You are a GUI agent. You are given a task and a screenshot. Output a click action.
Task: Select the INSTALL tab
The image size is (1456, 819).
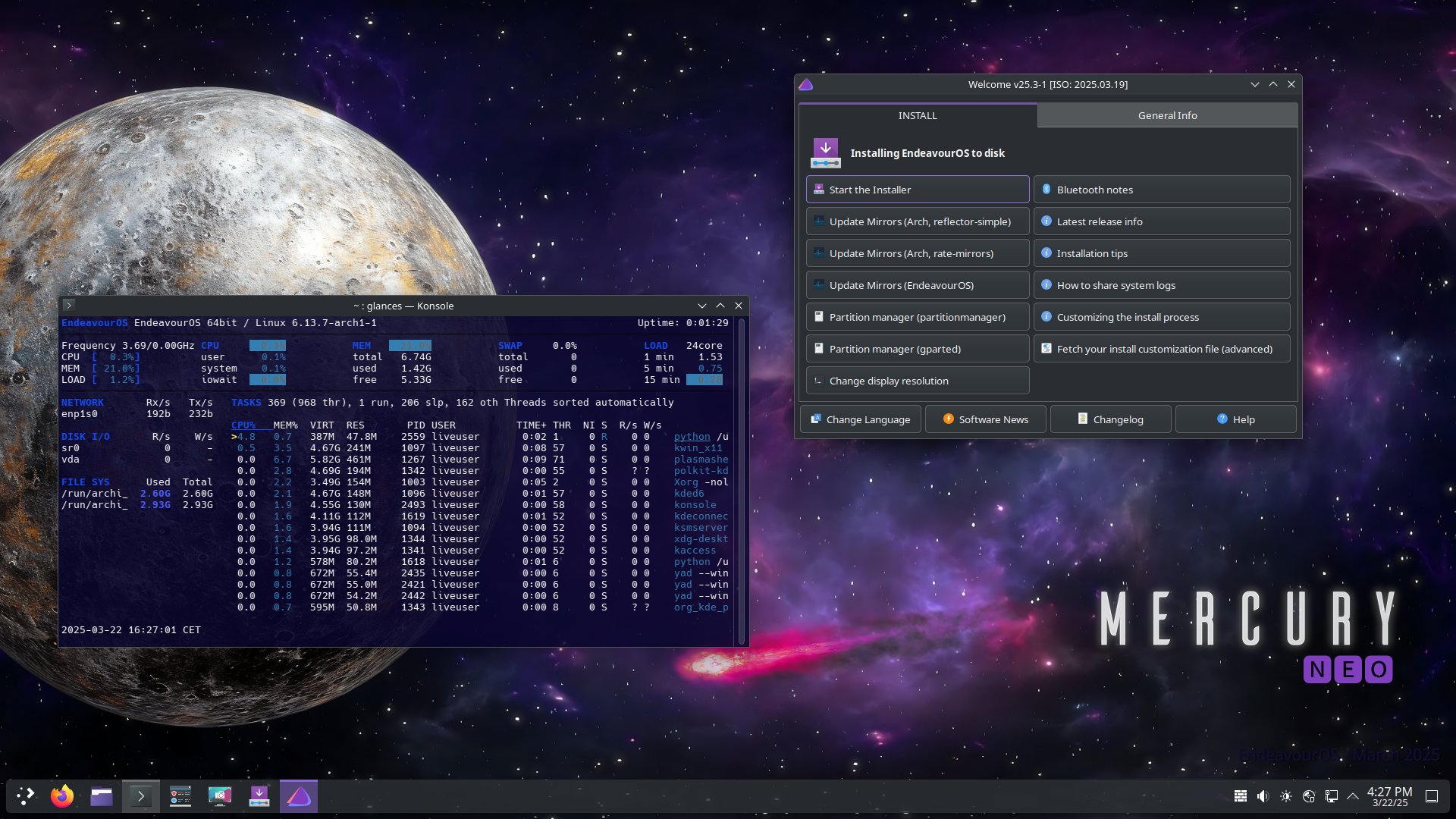(x=917, y=115)
